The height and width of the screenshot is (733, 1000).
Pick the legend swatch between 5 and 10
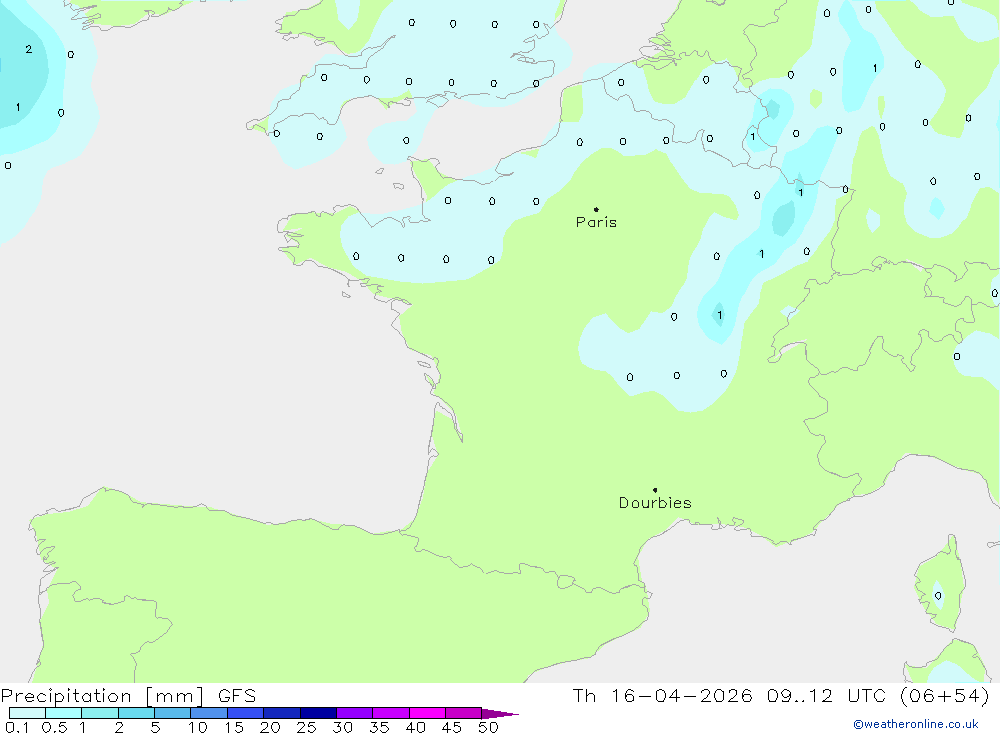click(x=173, y=713)
